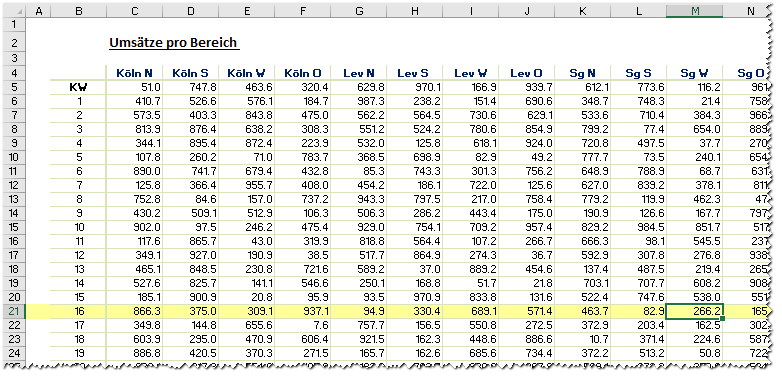782x378 pixels.
Task: Click the Köln N column heading
Action: click(134, 73)
